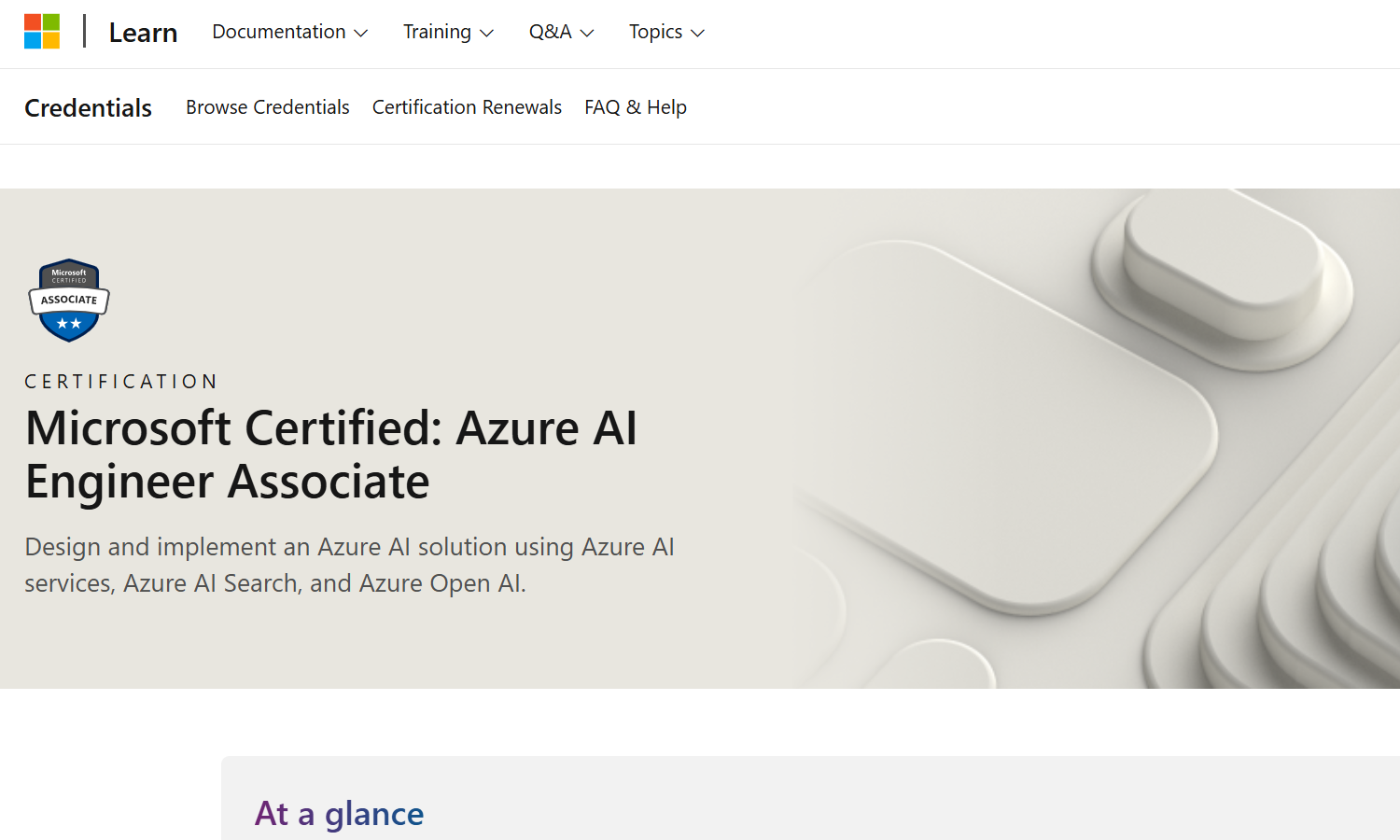Image resolution: width=1400 pixels, height=840 pixels.
Task: Click the chevron arrow beside Q&A
Action: click(x=587, y=34)
